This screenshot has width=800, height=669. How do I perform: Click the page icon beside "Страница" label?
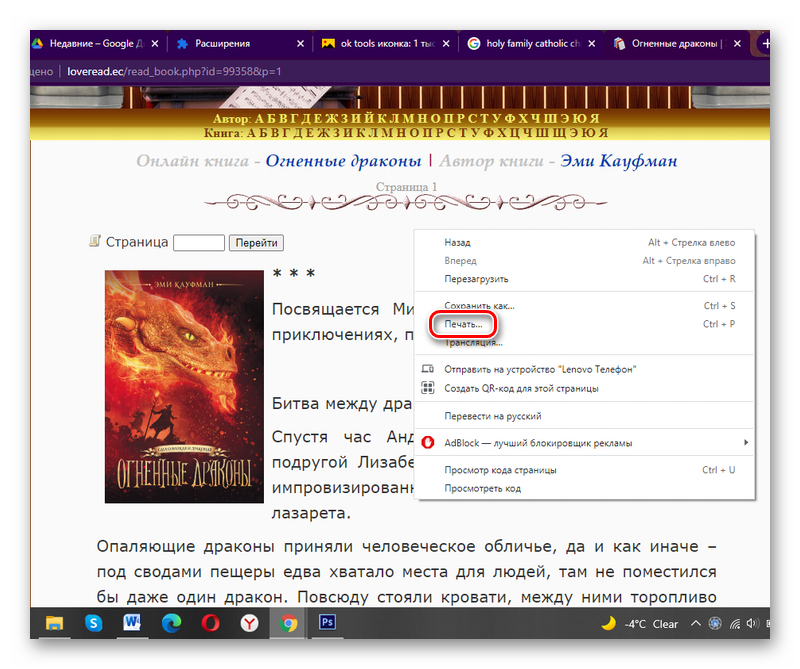[x=96, y=241]
